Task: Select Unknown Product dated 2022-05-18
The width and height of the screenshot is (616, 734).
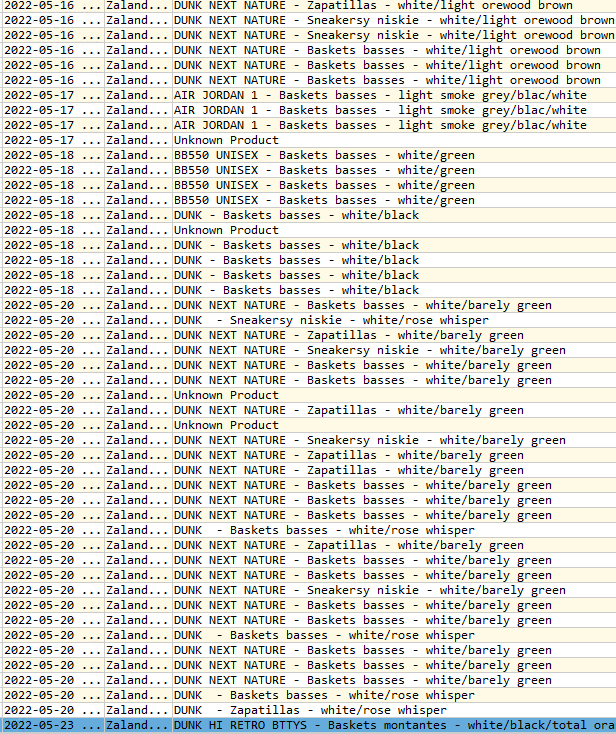Action: (x=394, y=230)
